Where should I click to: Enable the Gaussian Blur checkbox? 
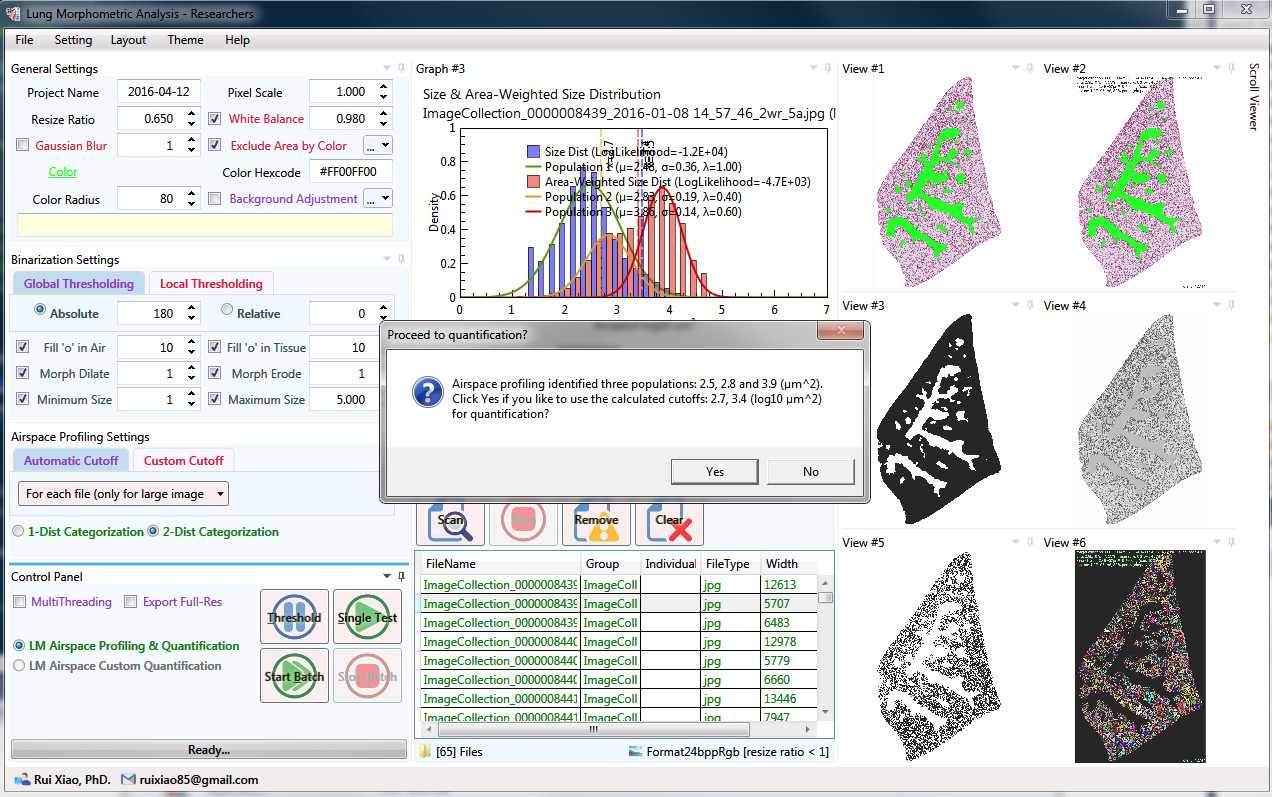(x=23, y=146)
